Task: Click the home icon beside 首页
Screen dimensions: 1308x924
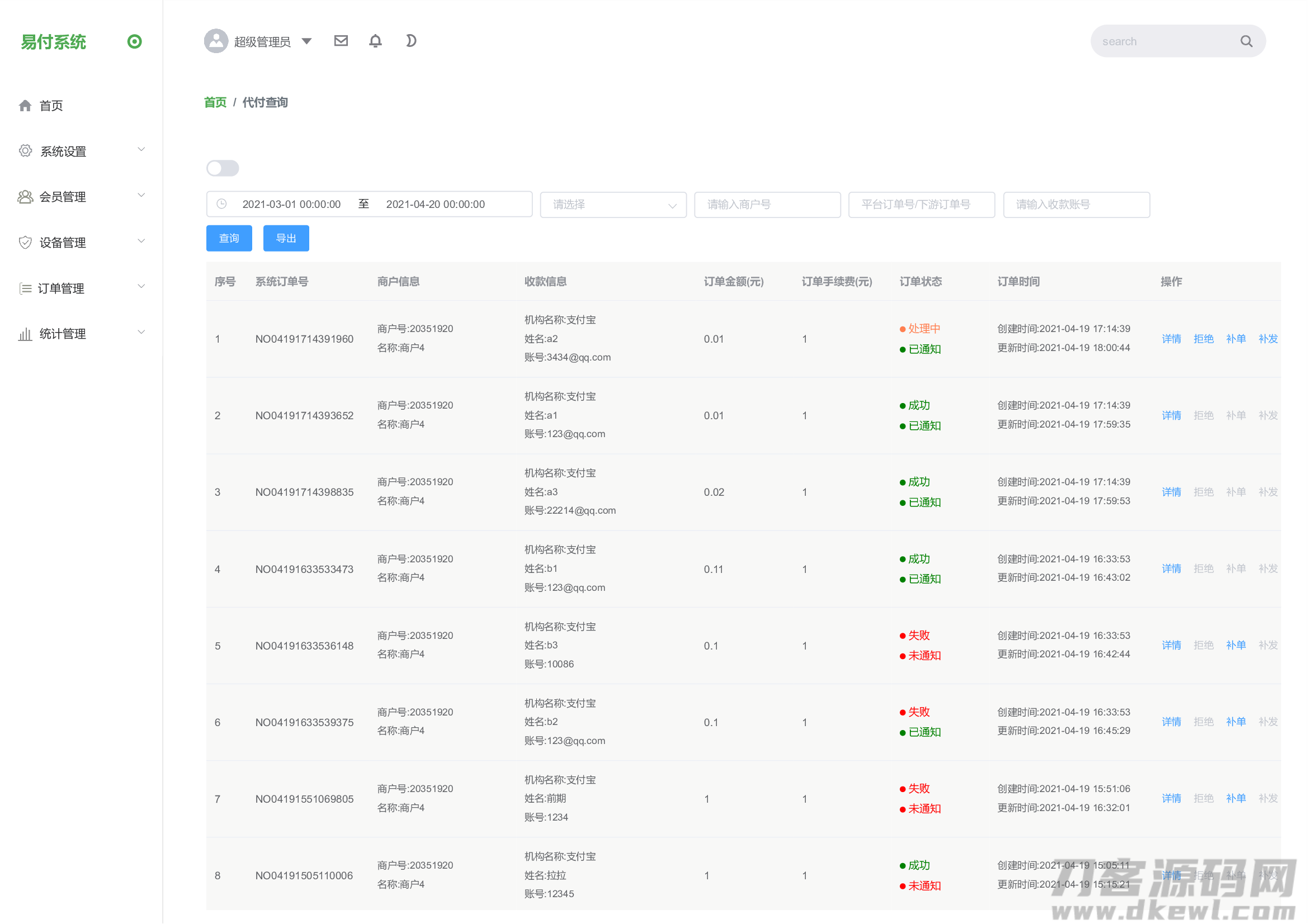Action: click(25, 106)
